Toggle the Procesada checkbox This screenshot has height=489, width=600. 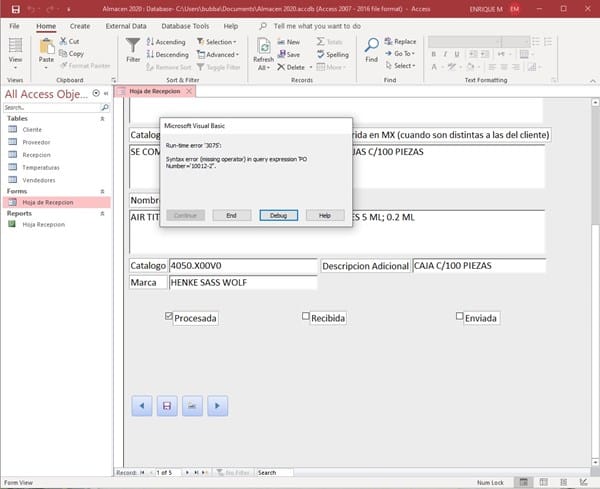(x=169, y=316)
